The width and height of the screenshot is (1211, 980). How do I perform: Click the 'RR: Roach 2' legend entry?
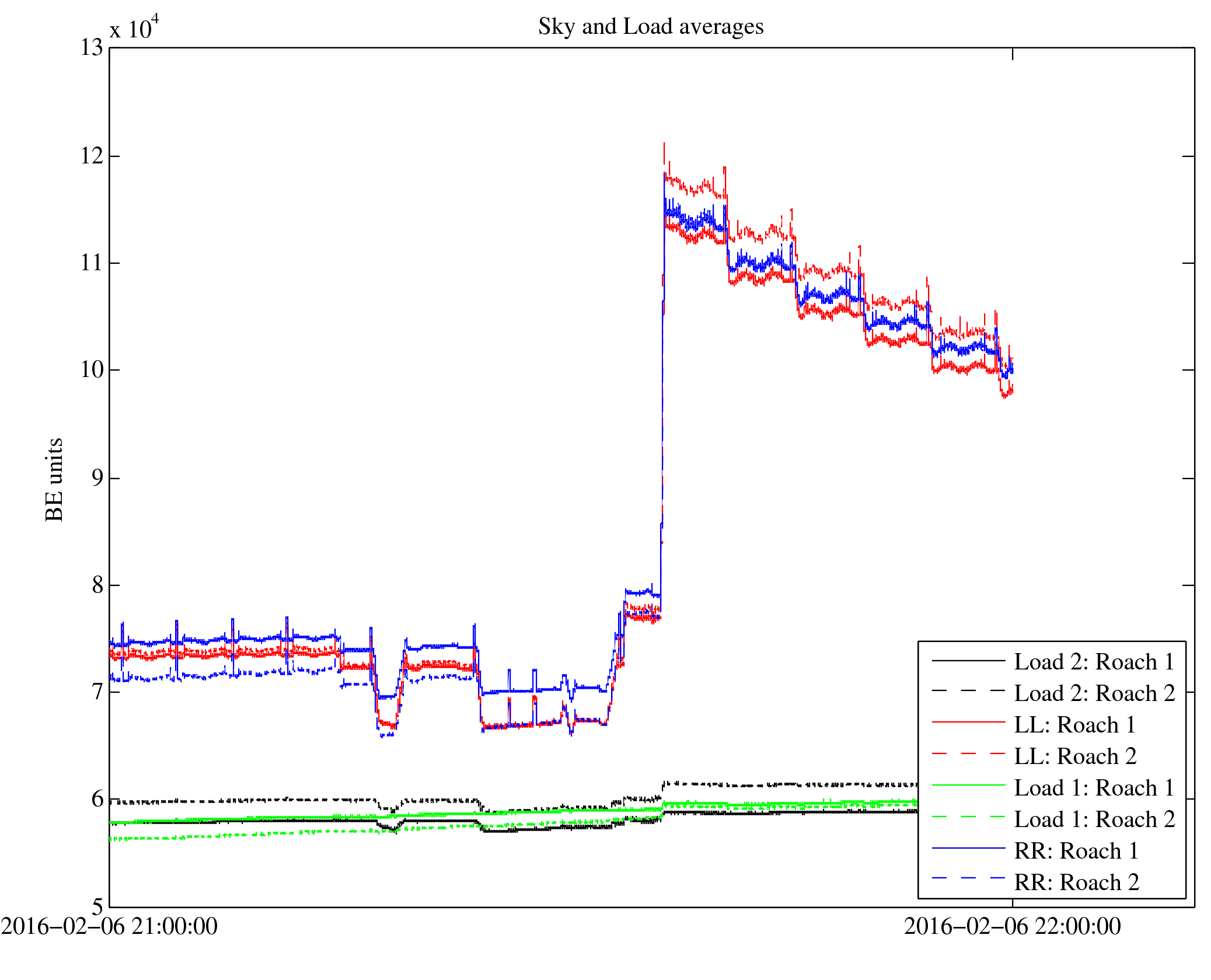tap(1076, 883)
